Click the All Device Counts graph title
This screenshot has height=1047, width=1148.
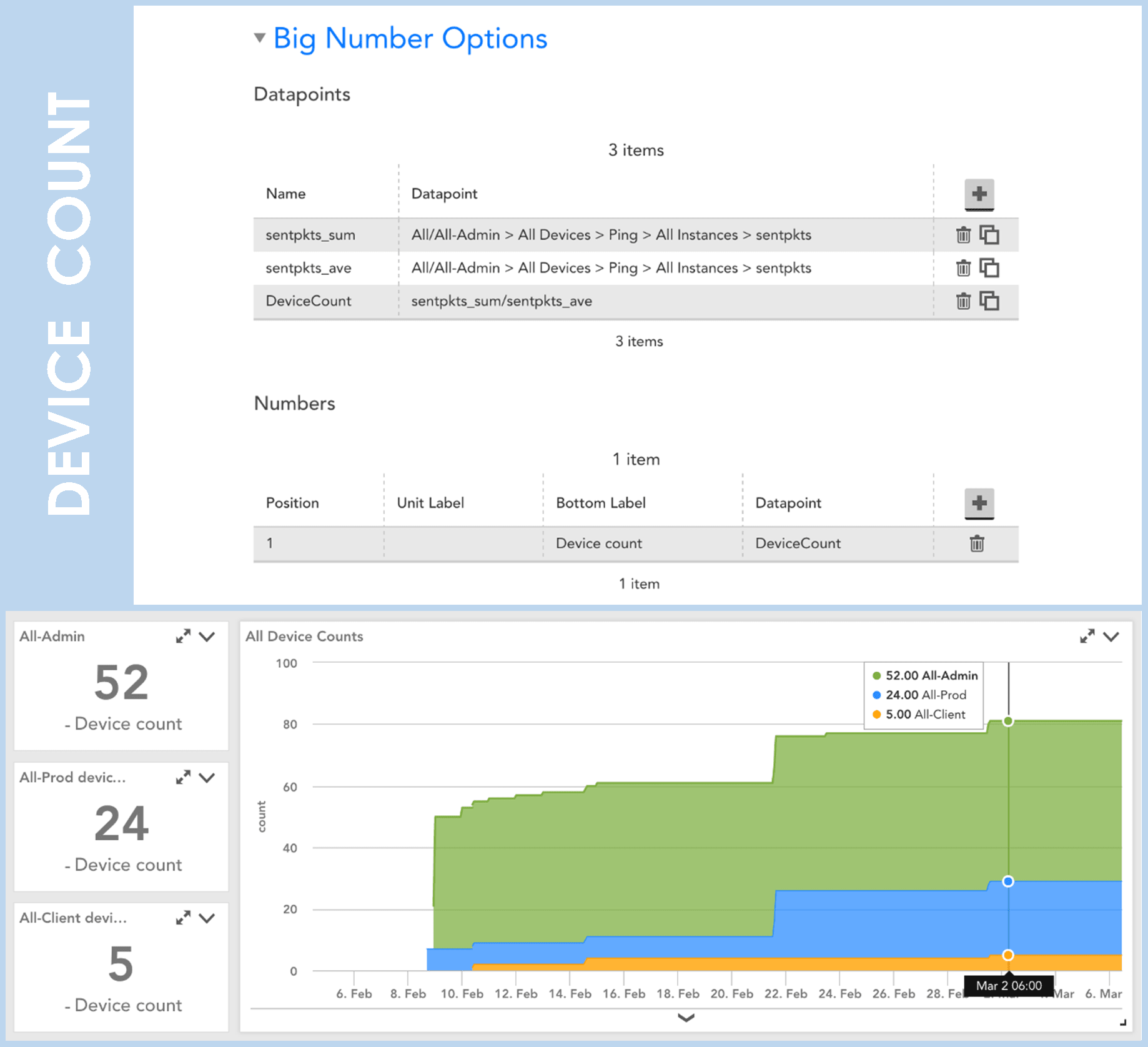coord(304,637)
